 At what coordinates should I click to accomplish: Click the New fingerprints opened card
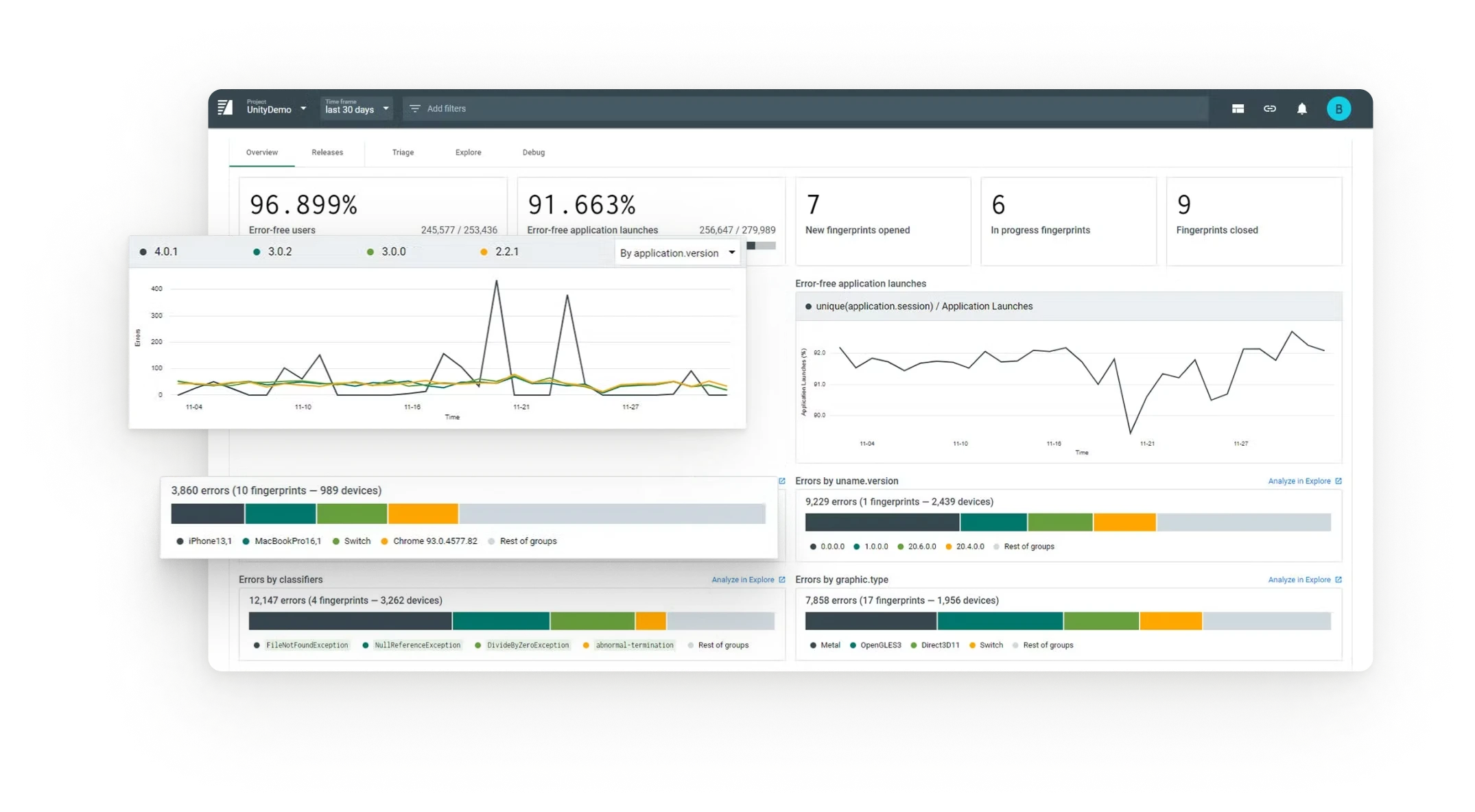coord(883,221)
